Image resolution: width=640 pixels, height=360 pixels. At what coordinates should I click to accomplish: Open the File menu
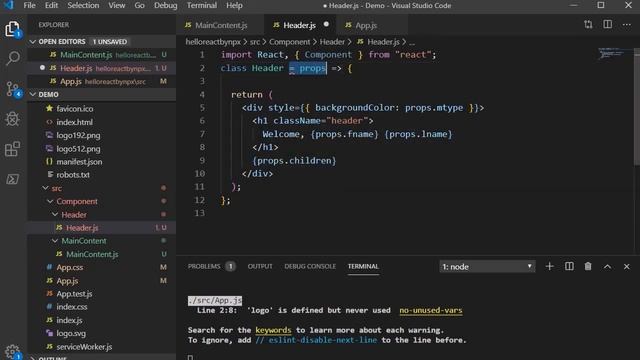[x=29, y=5]
